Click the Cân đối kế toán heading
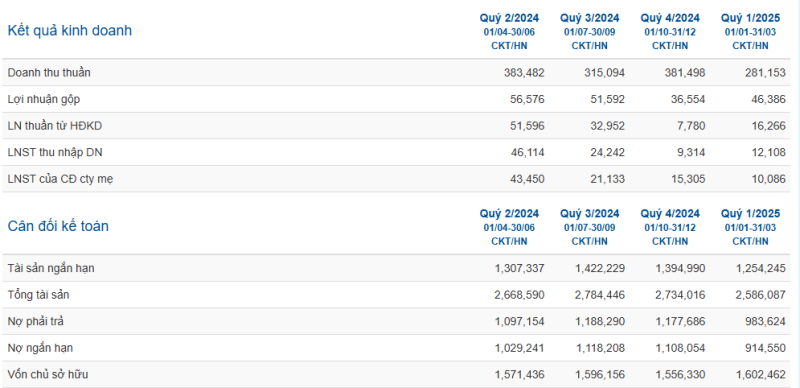Image resolution: width=800 pixels, height=388 pixels. click(x=58, y=226)
